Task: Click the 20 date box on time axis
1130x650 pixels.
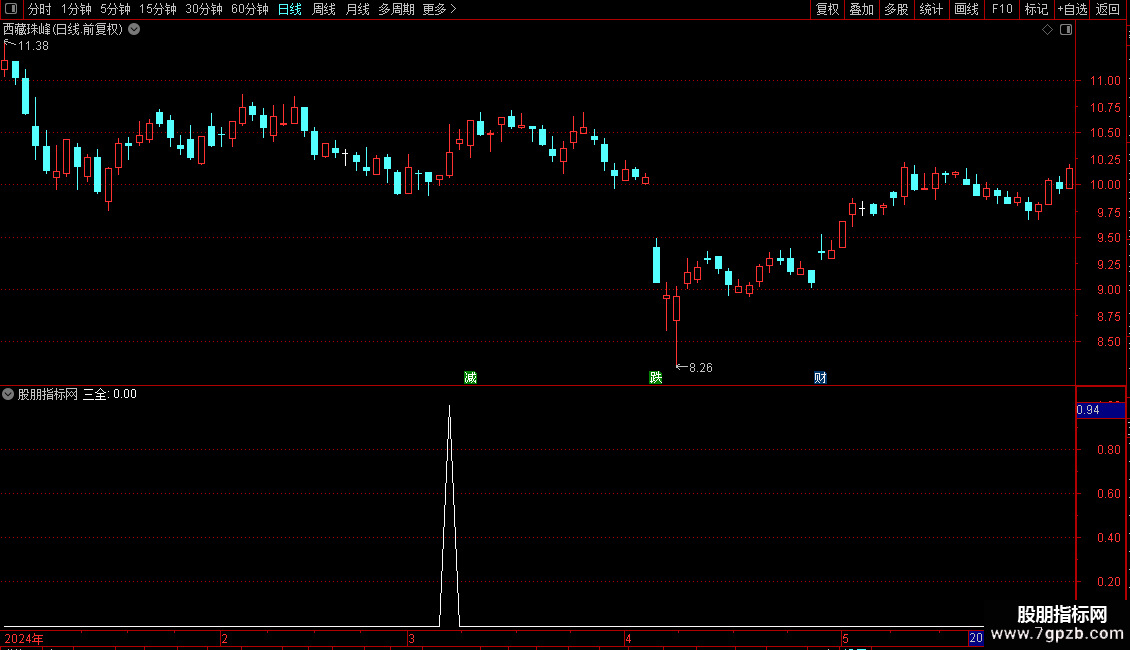Action: 976,638
